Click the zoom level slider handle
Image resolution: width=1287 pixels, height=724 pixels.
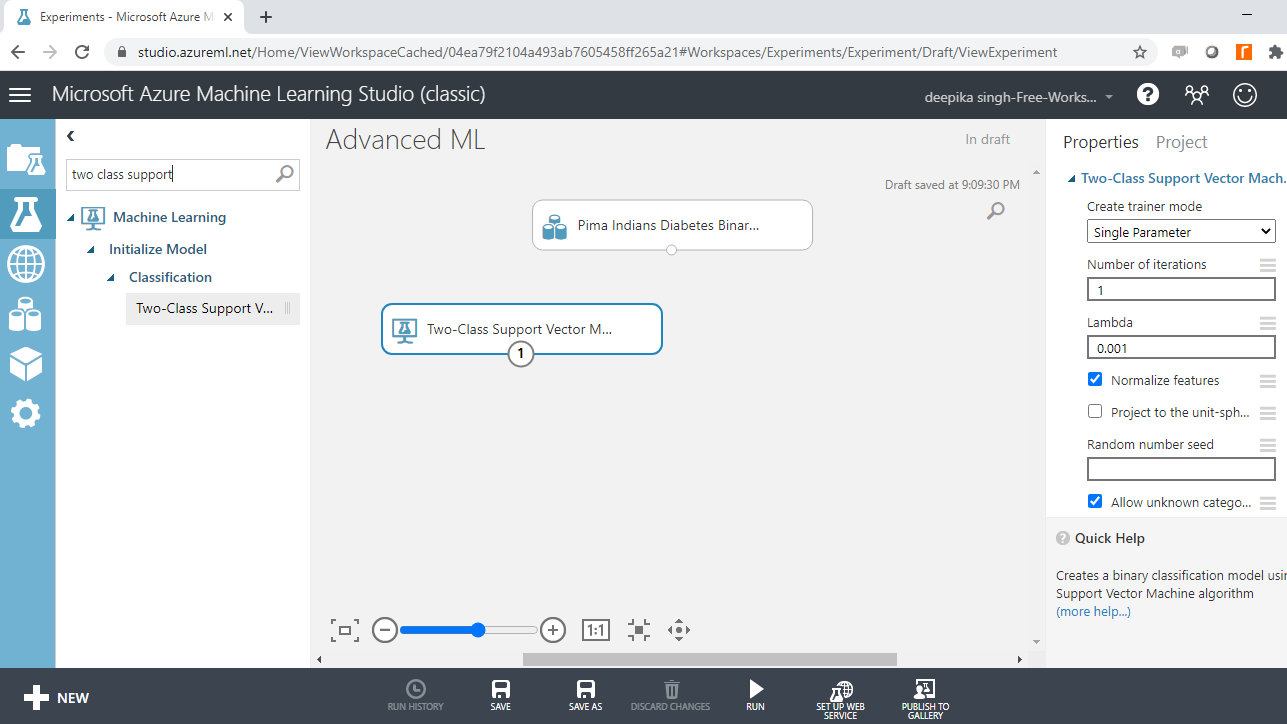click(478, 630)
